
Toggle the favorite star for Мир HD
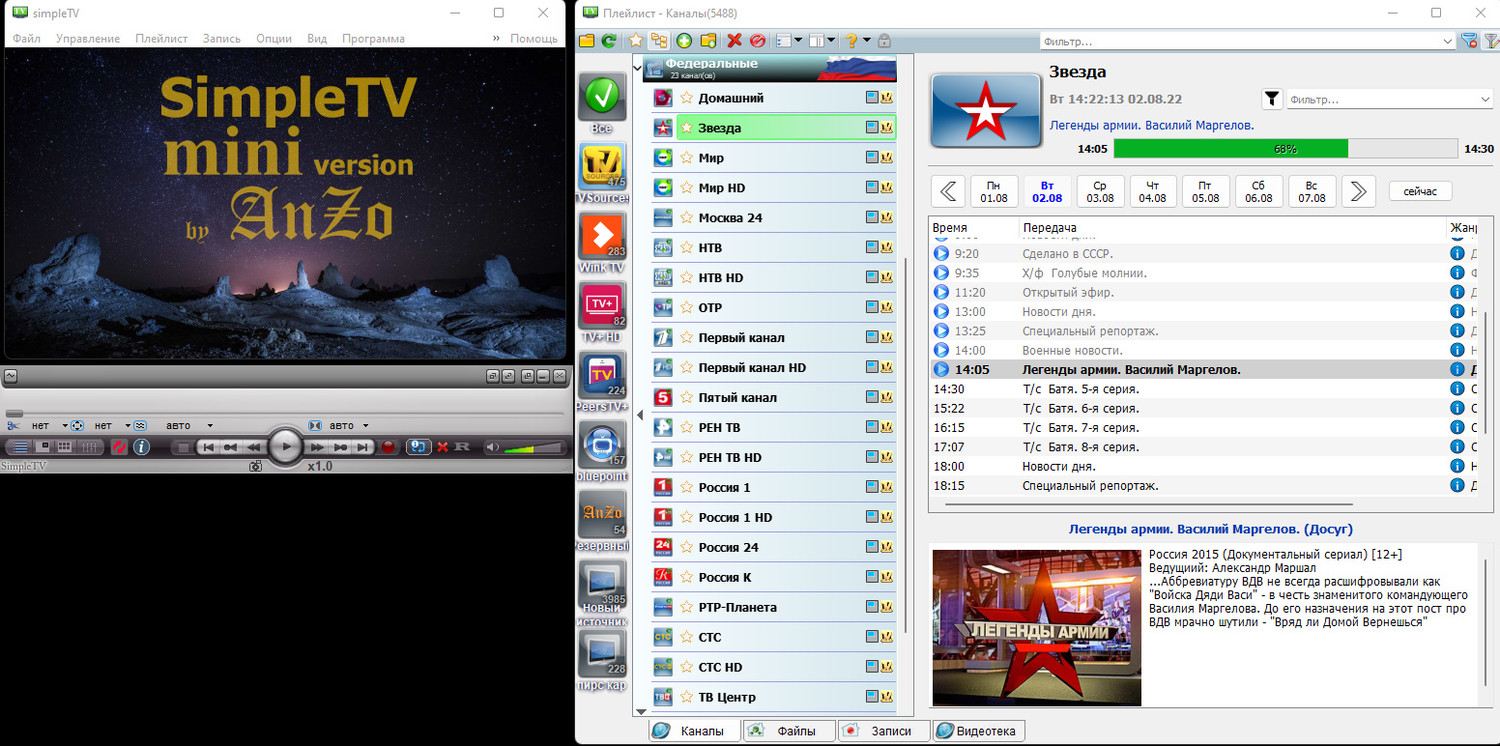[x=687, y=188]
